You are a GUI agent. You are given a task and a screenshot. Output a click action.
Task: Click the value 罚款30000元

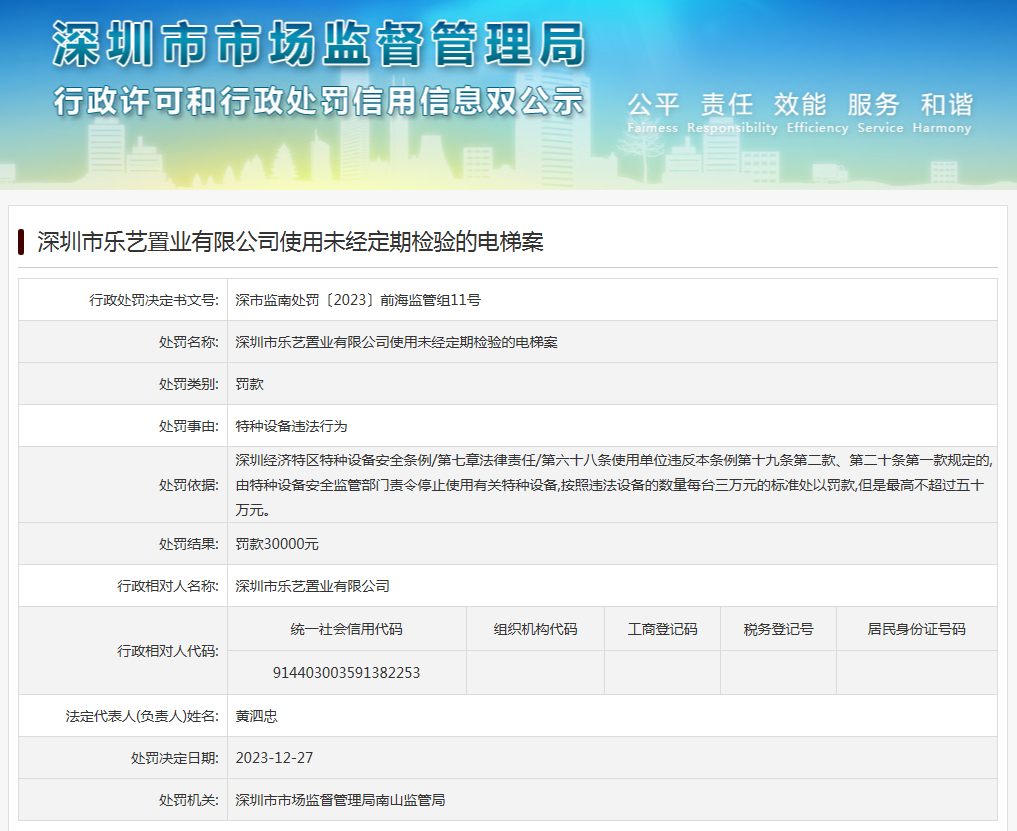click(x=277, y=544)
